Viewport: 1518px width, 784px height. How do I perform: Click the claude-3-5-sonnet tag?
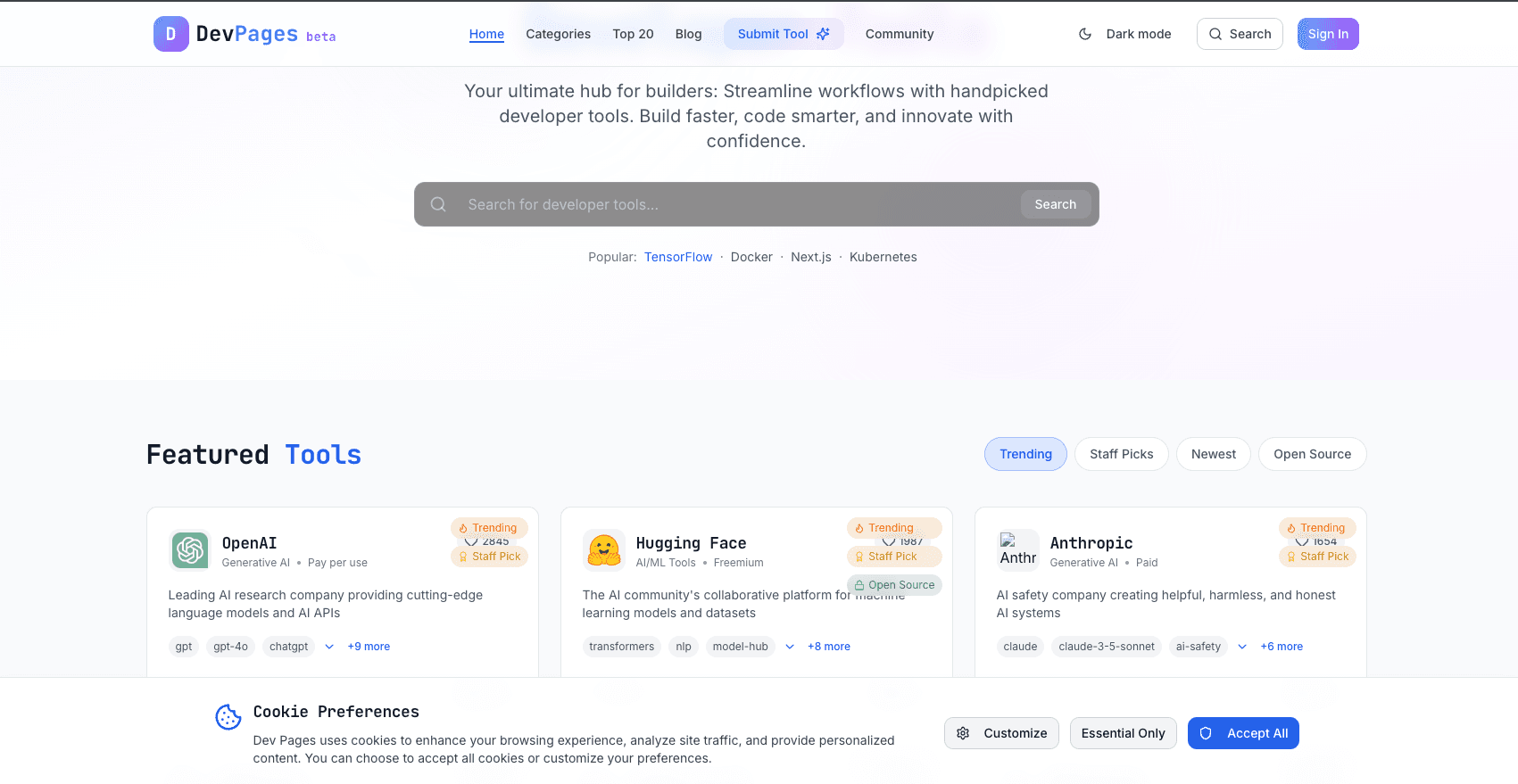click(x=1107, y=647)
